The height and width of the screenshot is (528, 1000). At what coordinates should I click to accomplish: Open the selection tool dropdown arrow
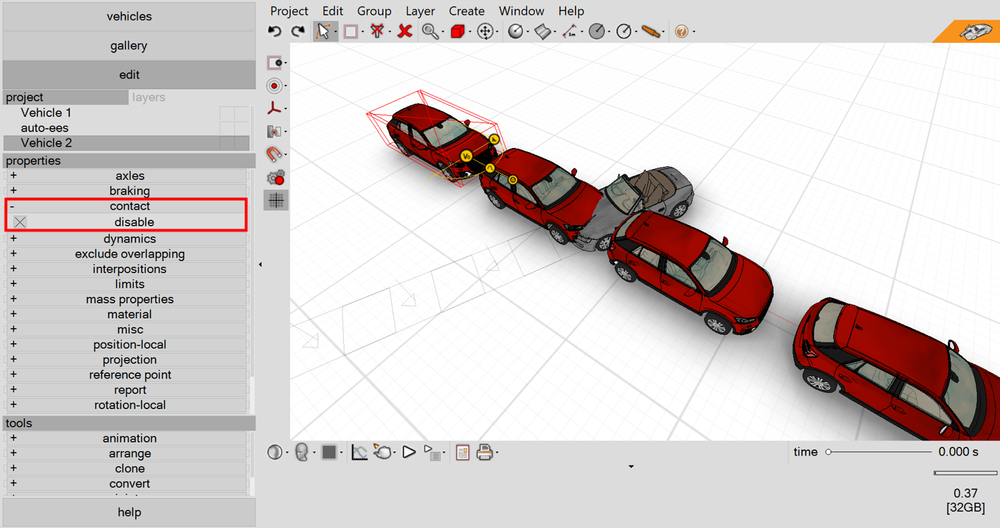[335, 32]
